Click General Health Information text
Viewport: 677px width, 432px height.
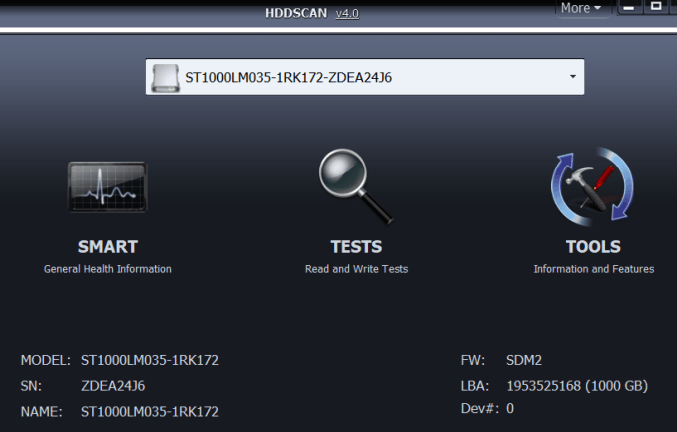click(108, 269)
